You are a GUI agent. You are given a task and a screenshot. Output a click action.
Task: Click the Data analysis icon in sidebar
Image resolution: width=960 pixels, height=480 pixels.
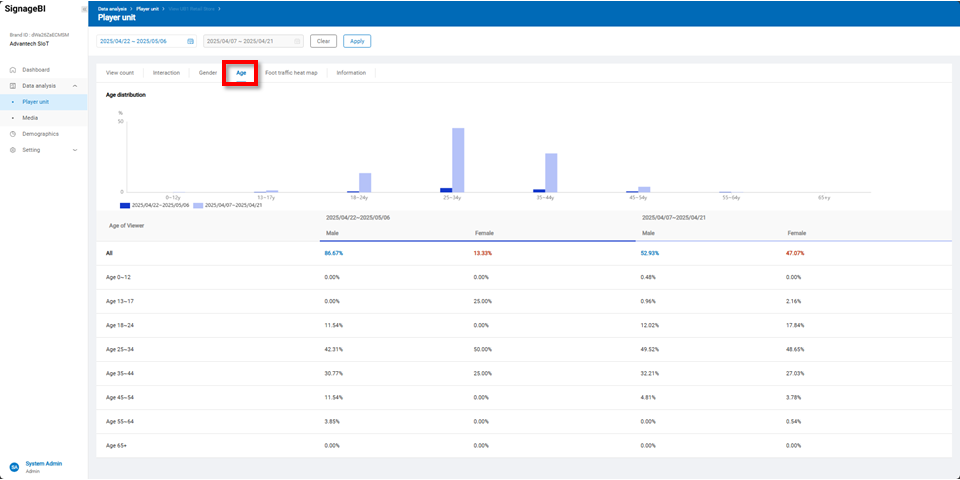coord(13,86)
